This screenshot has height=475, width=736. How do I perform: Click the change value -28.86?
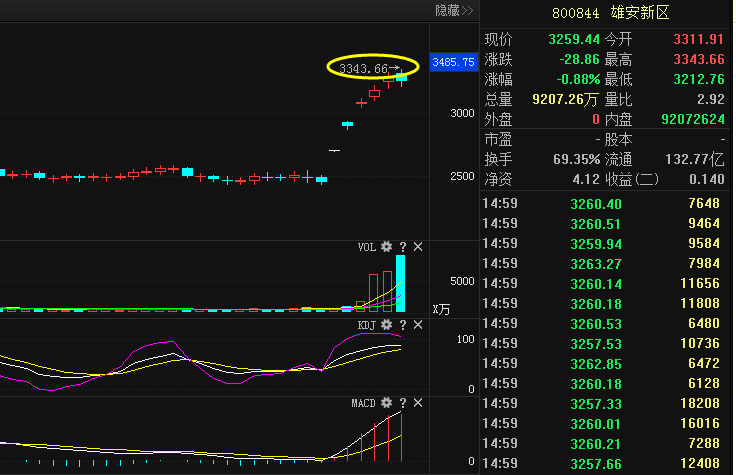pyautogui.click(x=580, y=59)
